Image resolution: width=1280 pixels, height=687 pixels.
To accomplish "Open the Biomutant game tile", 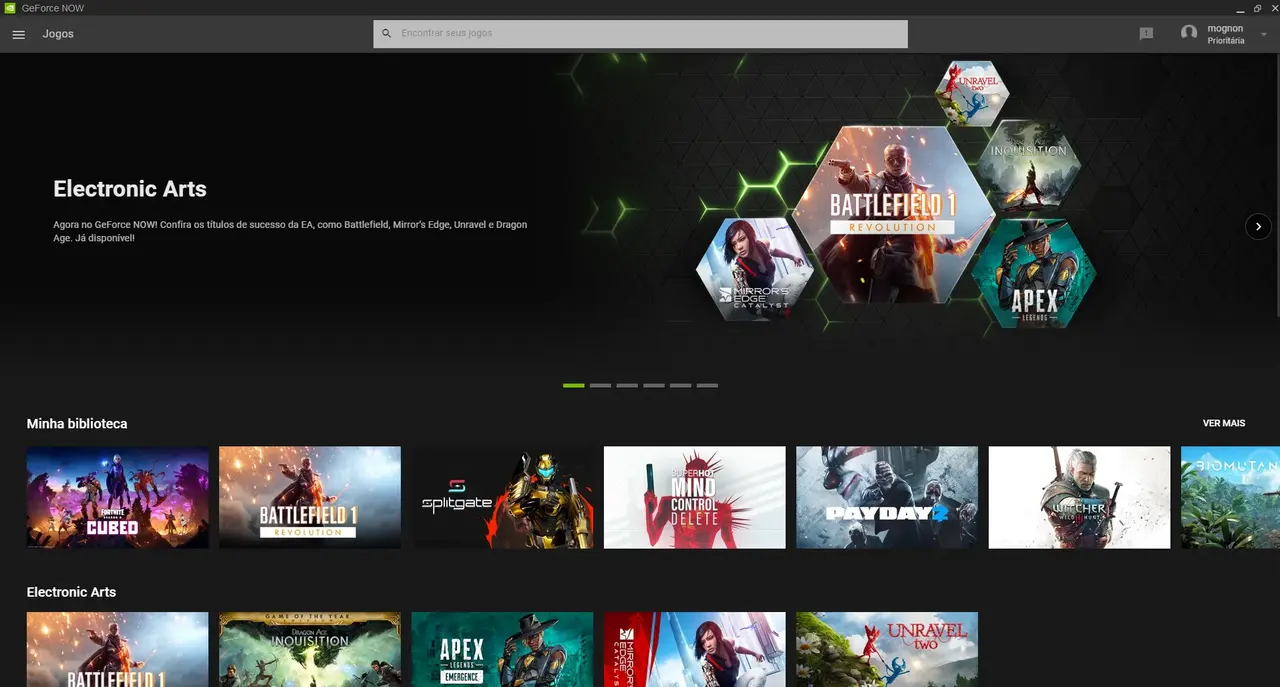I will tap(1230, 497).
